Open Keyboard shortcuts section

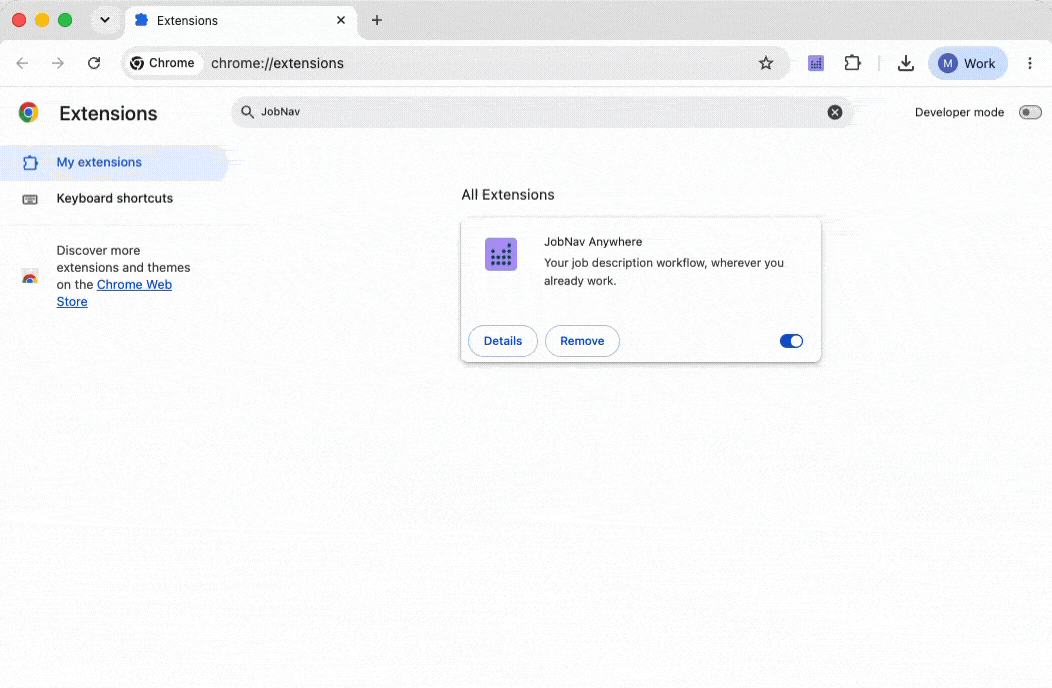coord(113,199)
